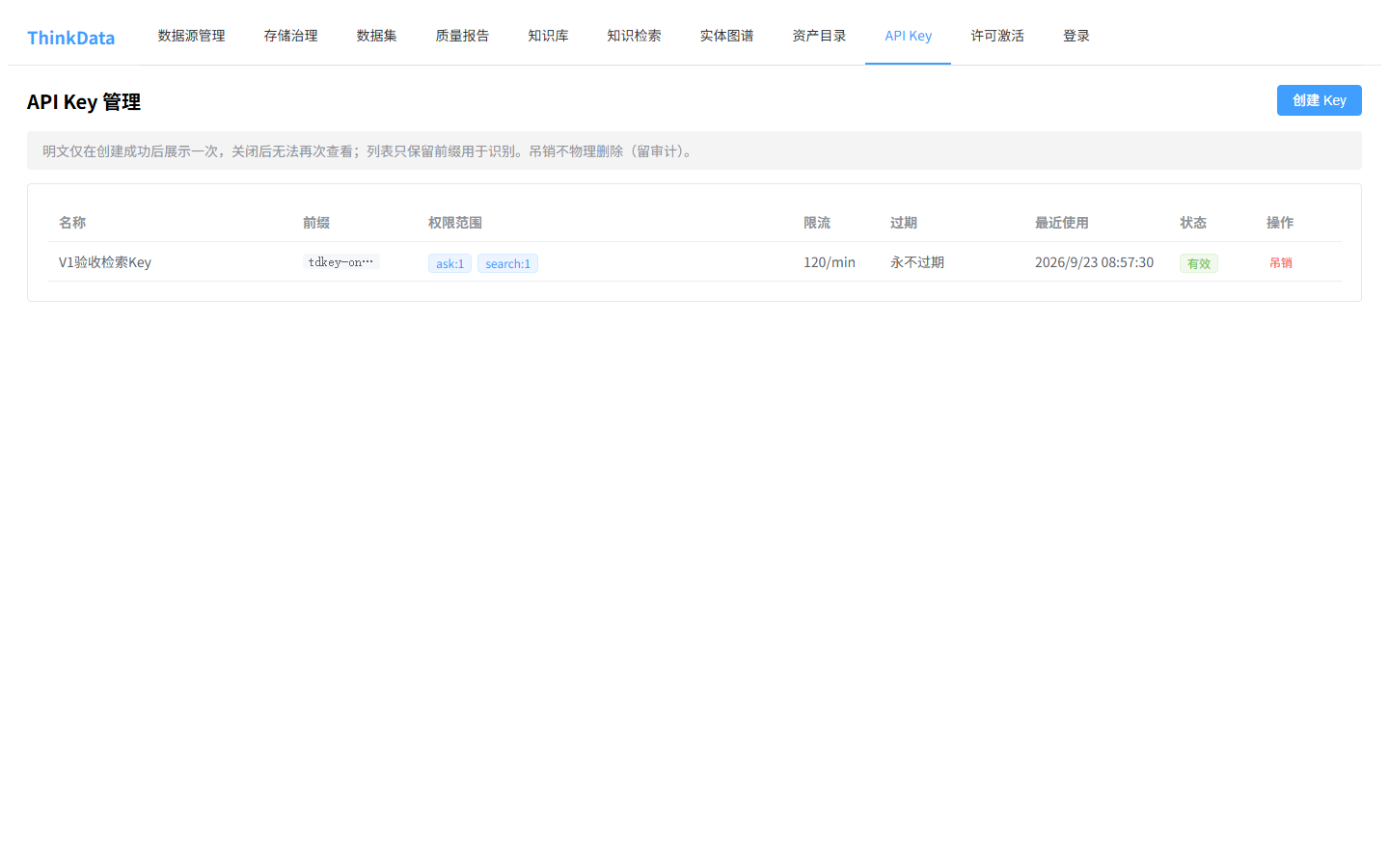Screen dimensions: 1389x868
Task: Switch to 知识检索
Action: pyautogui.click(x=634, y=36)
